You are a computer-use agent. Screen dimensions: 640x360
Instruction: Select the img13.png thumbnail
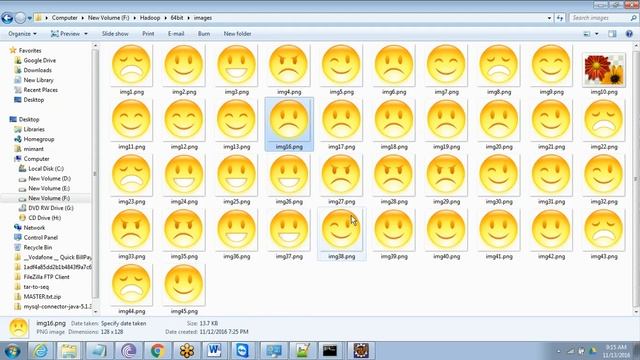pyautogui.click(x=236, y=120)
